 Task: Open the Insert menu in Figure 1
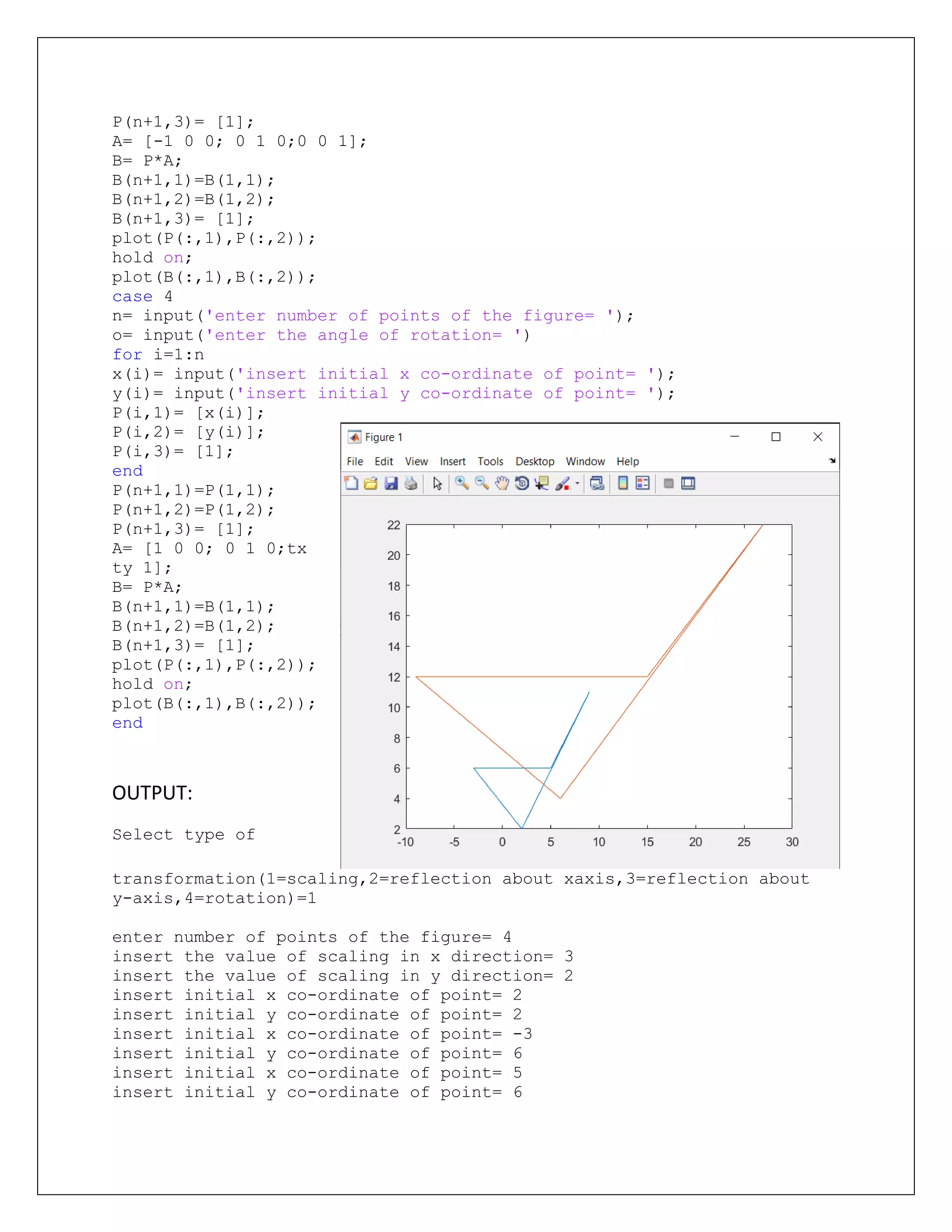(453, 462)
